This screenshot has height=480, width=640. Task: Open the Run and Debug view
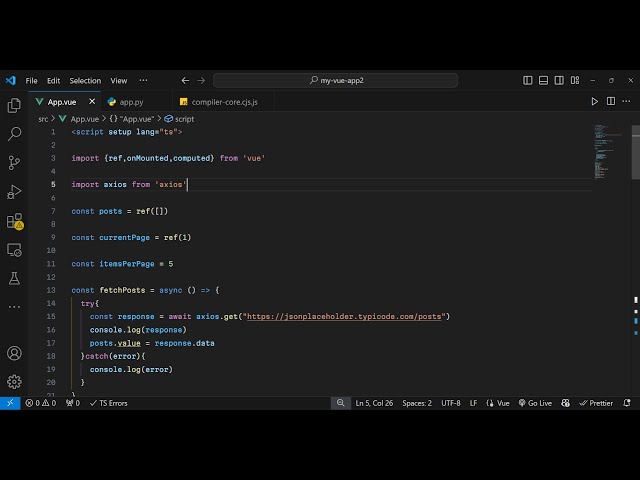tap(14, 191)
